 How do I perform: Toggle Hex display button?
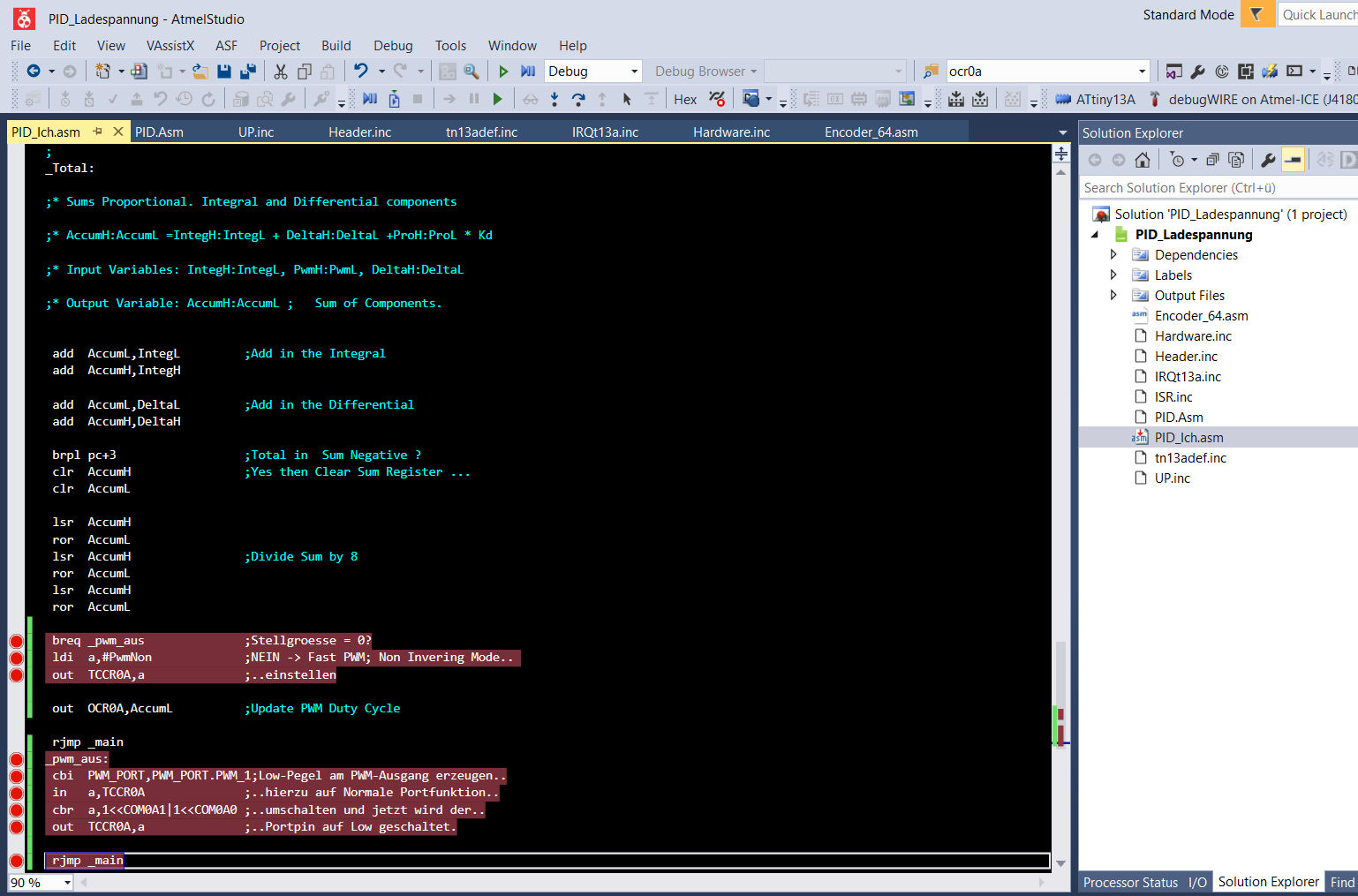[685, 99]
